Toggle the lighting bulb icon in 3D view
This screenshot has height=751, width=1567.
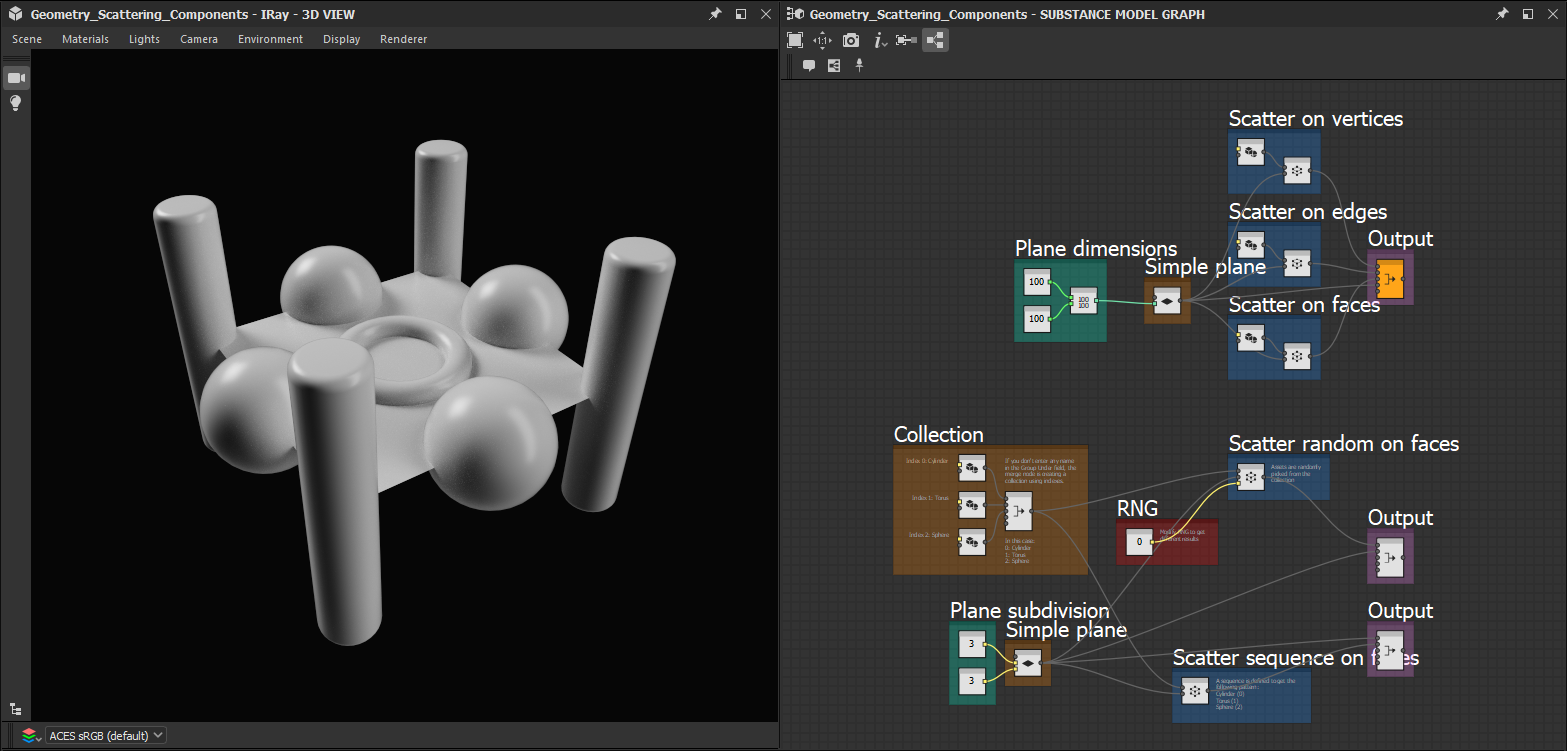point(15,102)
